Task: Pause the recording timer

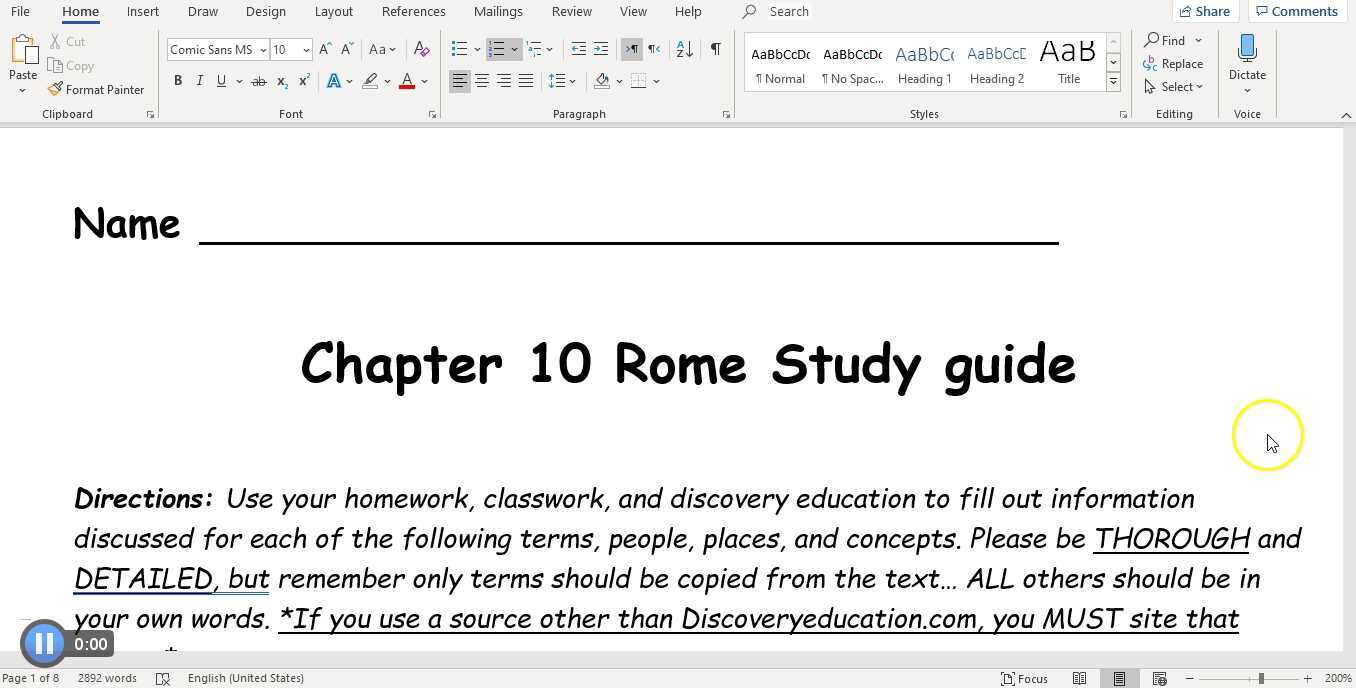Action: coord(44,643)
